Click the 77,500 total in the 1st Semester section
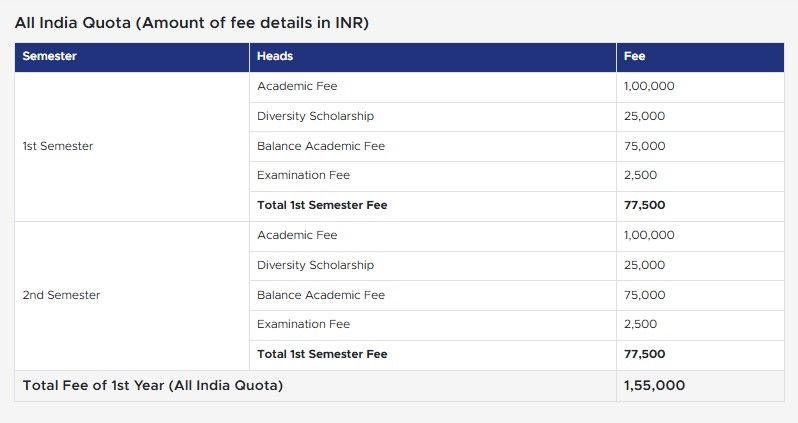 click(644, 205)
